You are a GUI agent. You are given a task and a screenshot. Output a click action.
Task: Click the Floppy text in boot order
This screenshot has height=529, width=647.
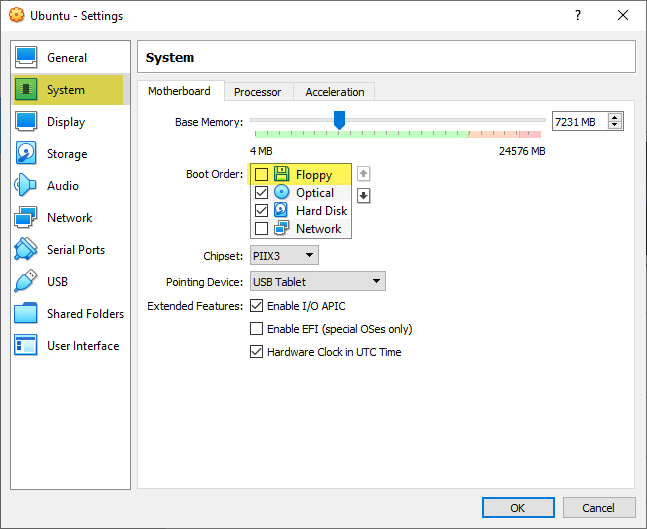pyautogui.click(x=314, y=175)
